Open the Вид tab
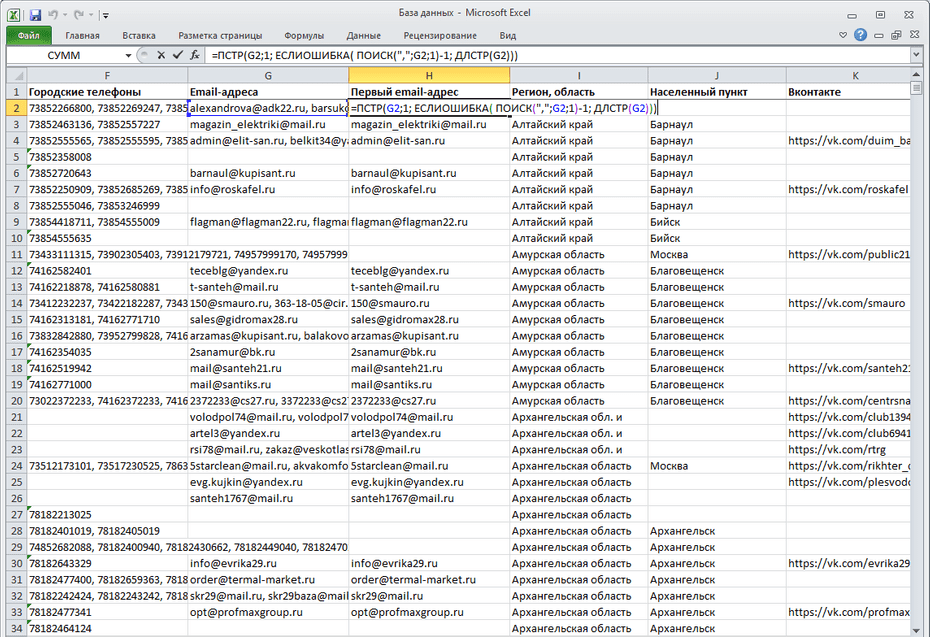 pos(508,36)
